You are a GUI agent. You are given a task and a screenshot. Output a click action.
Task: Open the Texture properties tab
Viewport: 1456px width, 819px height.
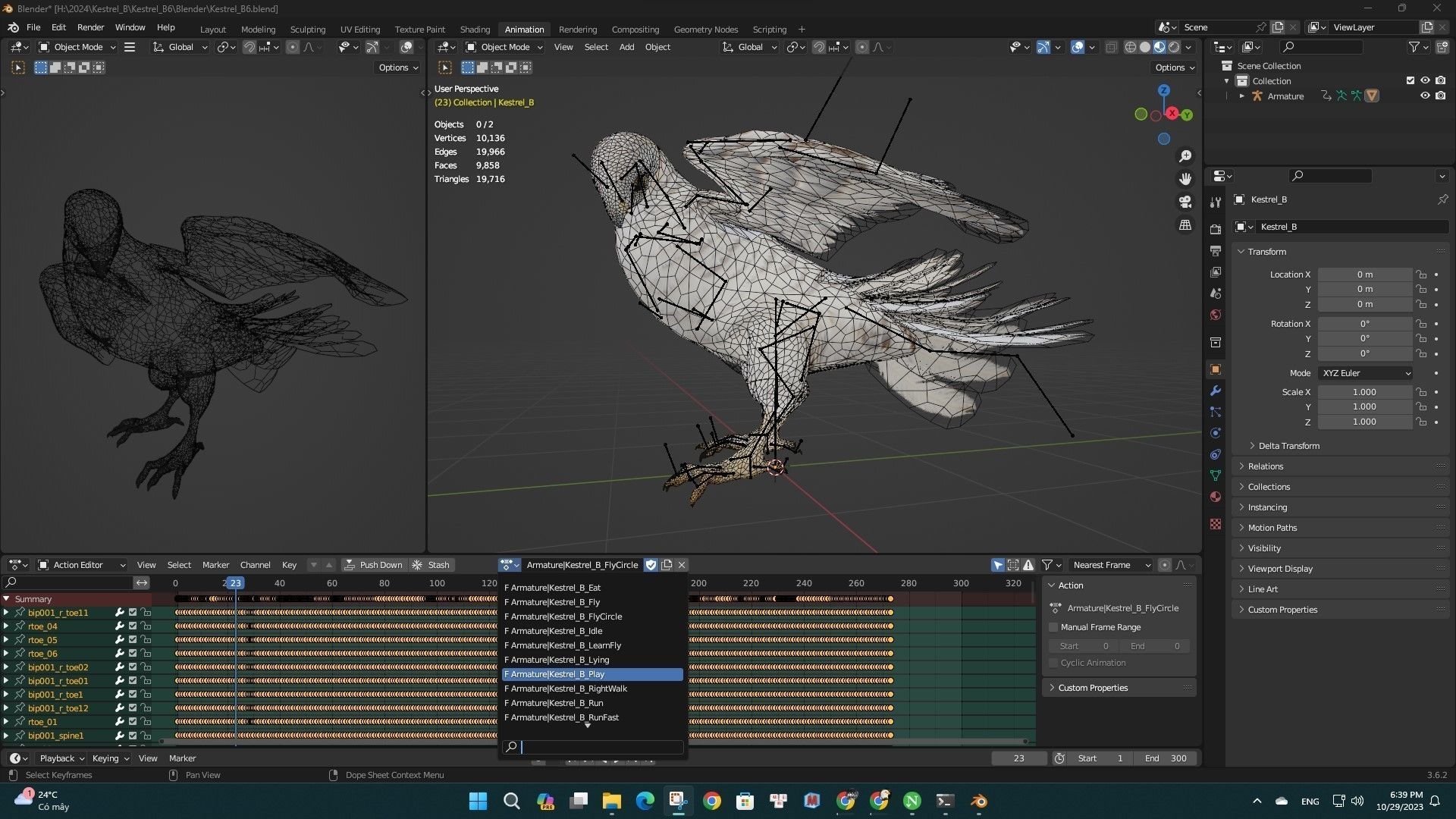(1216, 524)
